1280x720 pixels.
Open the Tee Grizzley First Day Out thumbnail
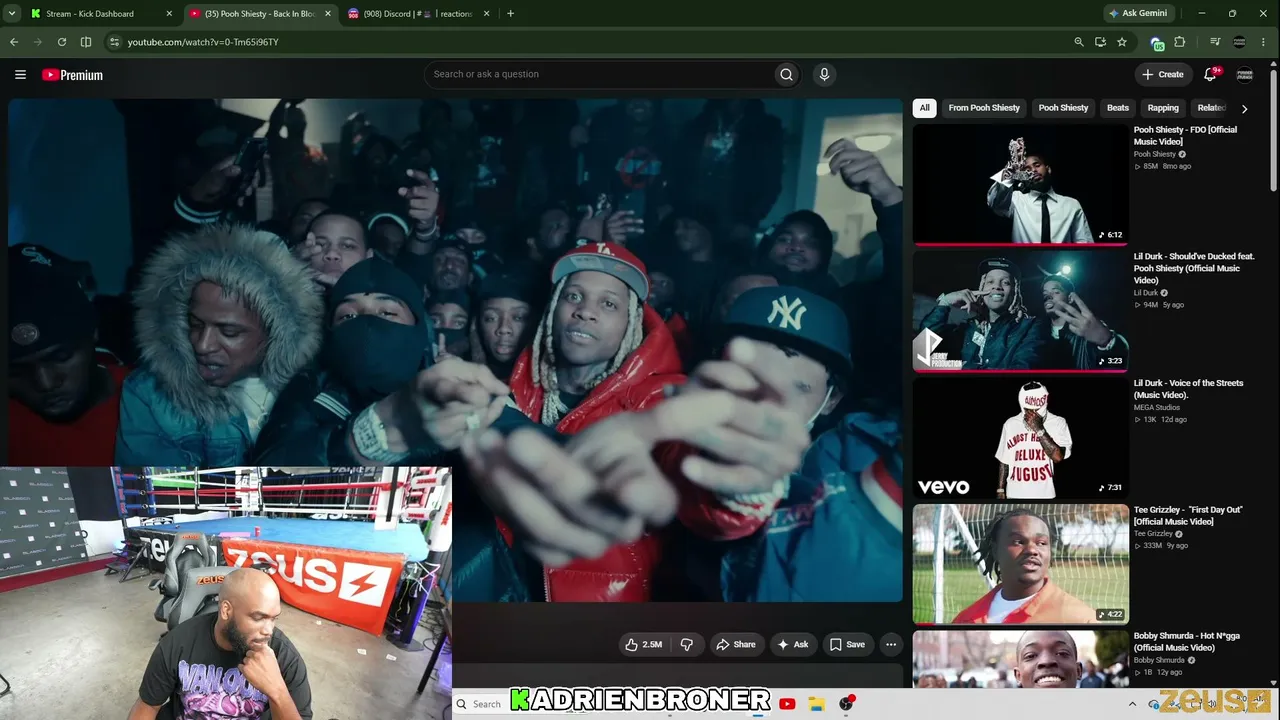click(x=1020, y=564)
